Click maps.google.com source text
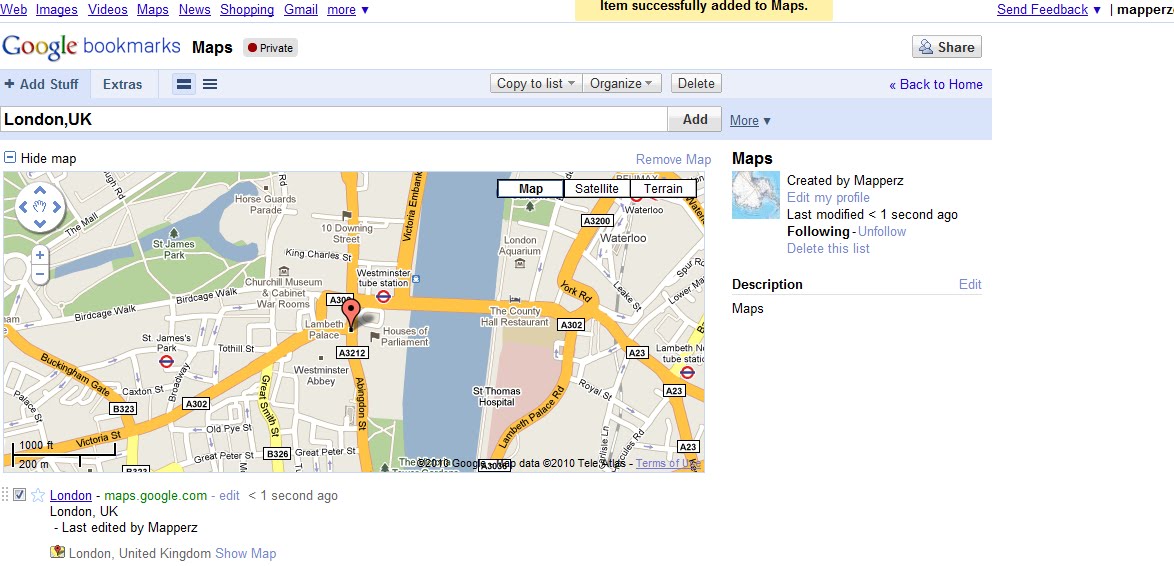The height and width of the screenshot is (566, 1174). (x=155, y=496)
